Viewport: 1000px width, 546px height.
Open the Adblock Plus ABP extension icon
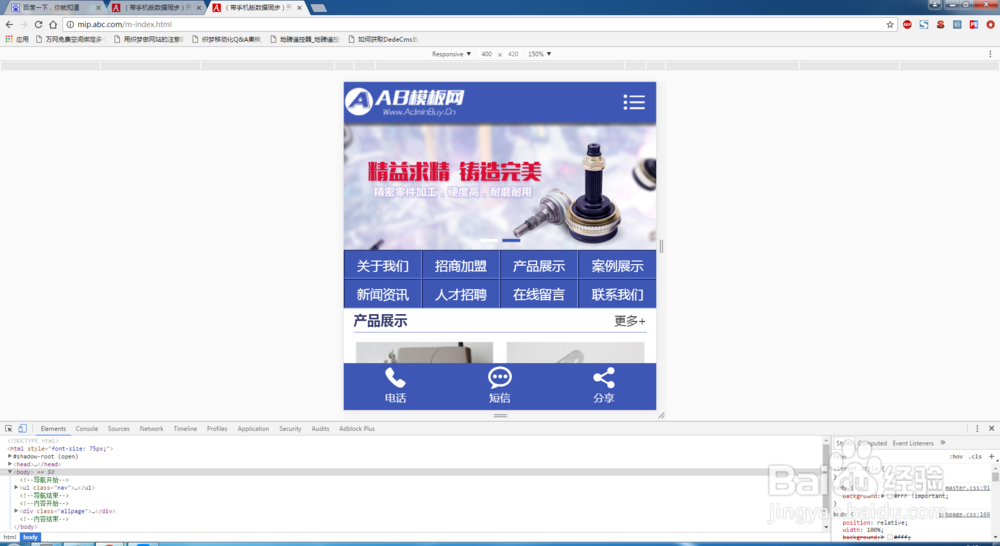click(907, 24)
